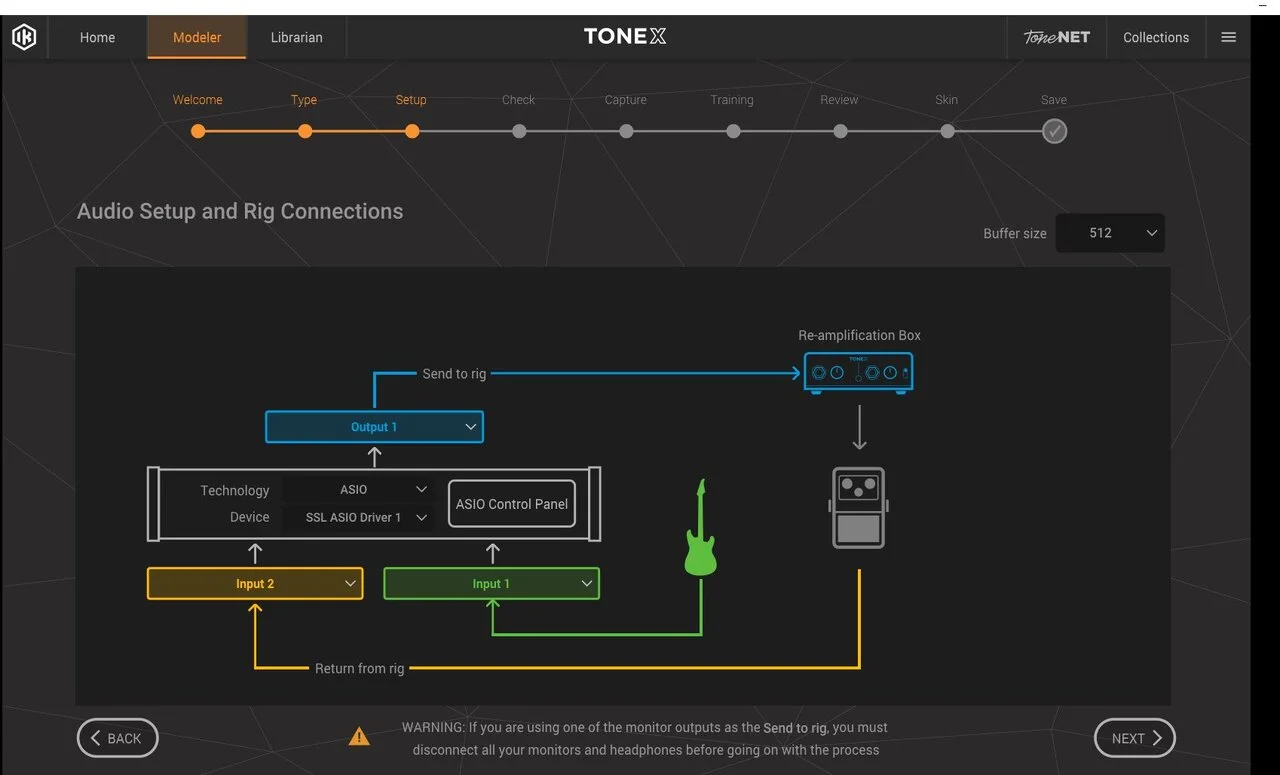
Task: Click the orange warning triangle icon
Action: tap(359, 737)
